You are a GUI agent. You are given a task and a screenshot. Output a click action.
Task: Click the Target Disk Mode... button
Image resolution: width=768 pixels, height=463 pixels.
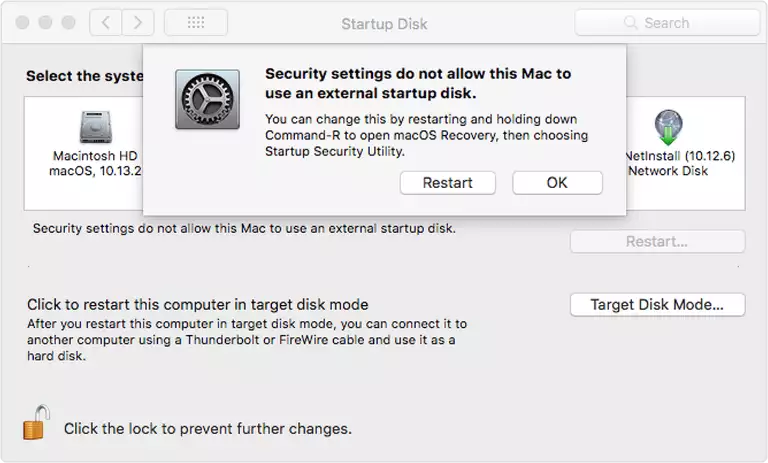[x=657, y=304]
